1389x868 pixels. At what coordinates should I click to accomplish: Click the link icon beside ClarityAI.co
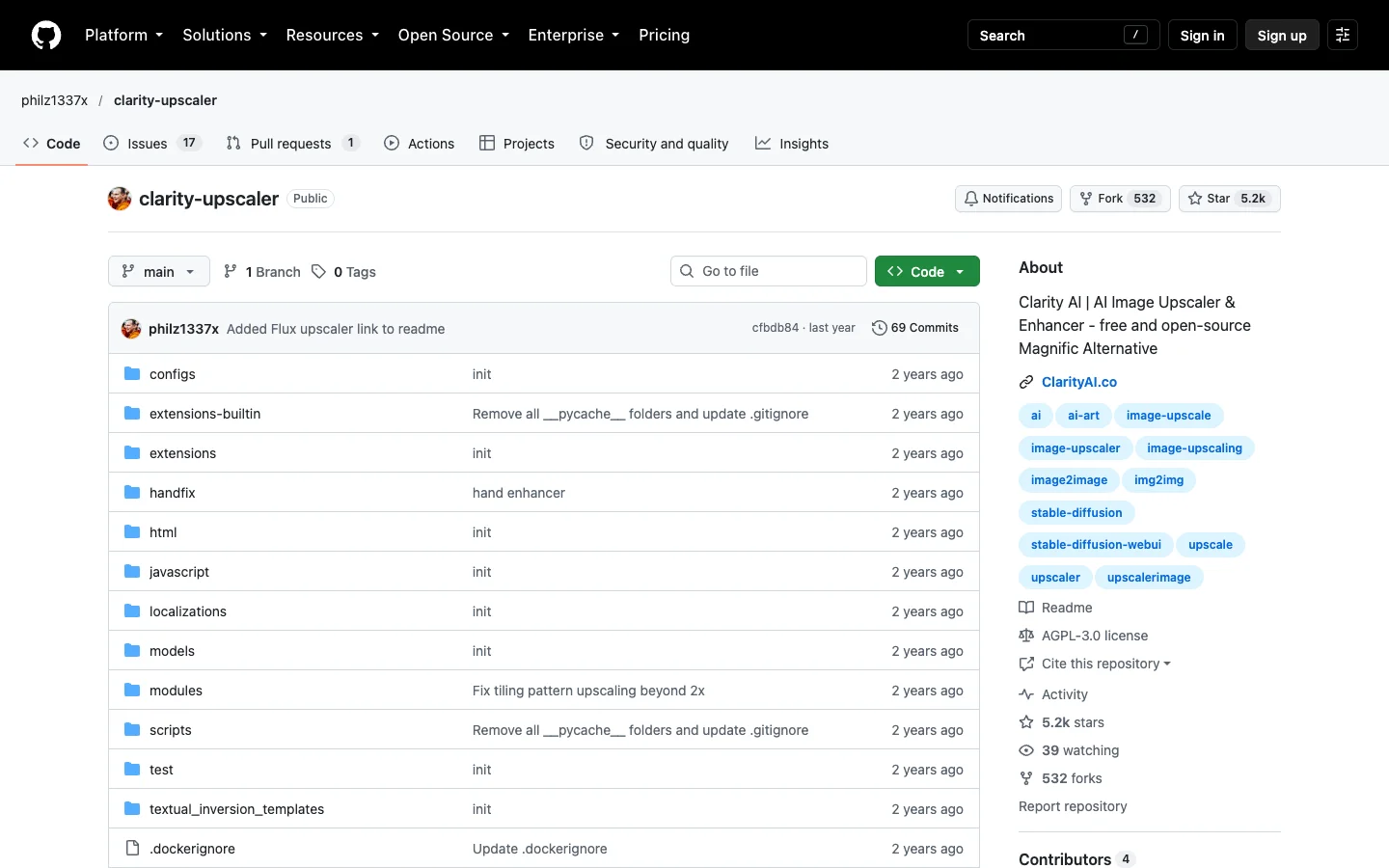[1026, 382]
